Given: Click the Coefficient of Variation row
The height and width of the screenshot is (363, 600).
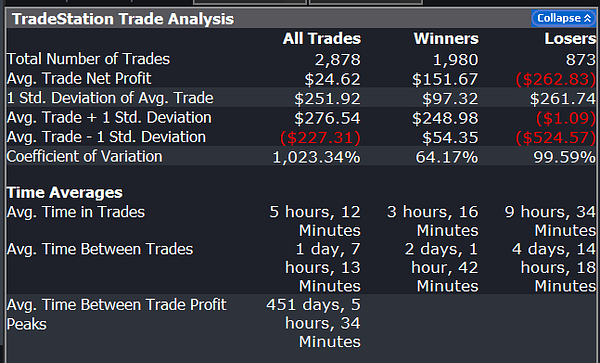Looking at the screenshot, I should tap(301, 156).
